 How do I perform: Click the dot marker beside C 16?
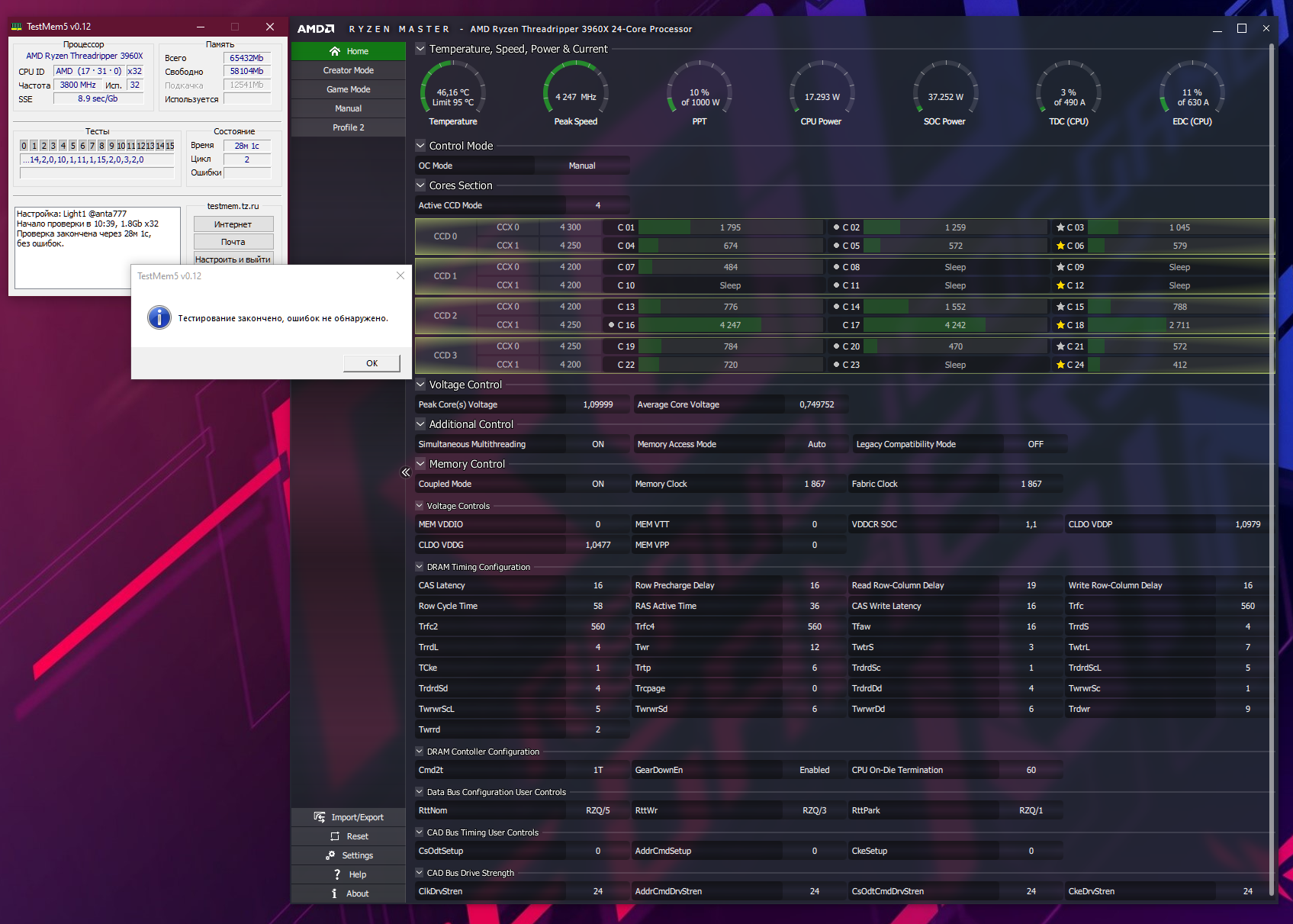click(612, 325)
